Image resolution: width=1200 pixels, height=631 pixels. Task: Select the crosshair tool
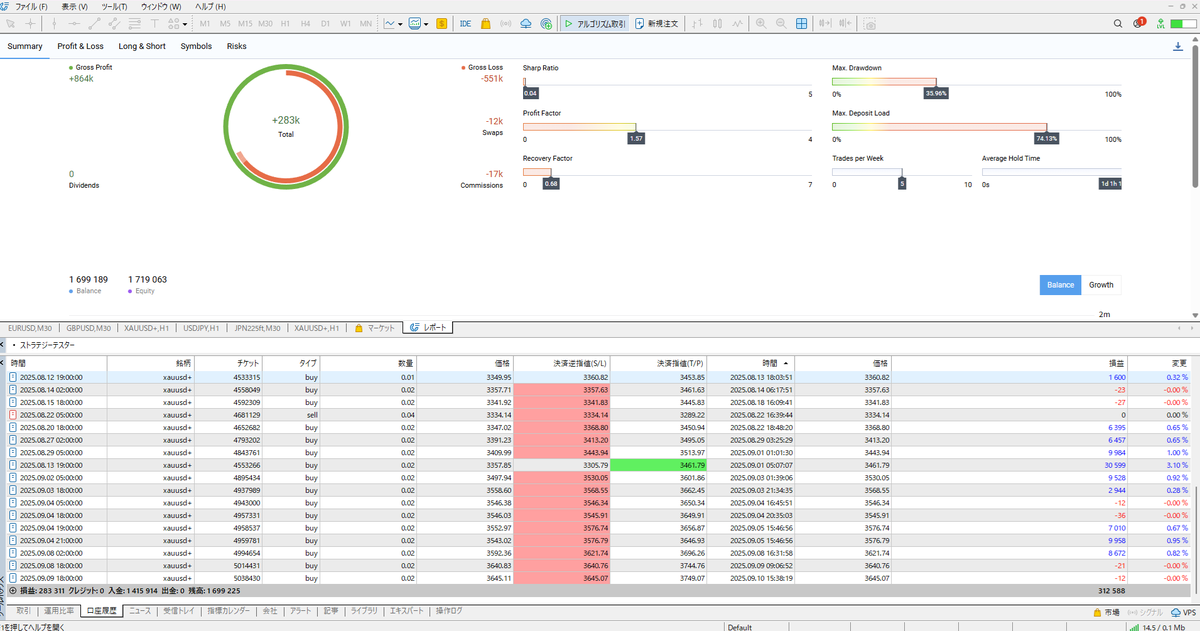click(x=30, y=23)
